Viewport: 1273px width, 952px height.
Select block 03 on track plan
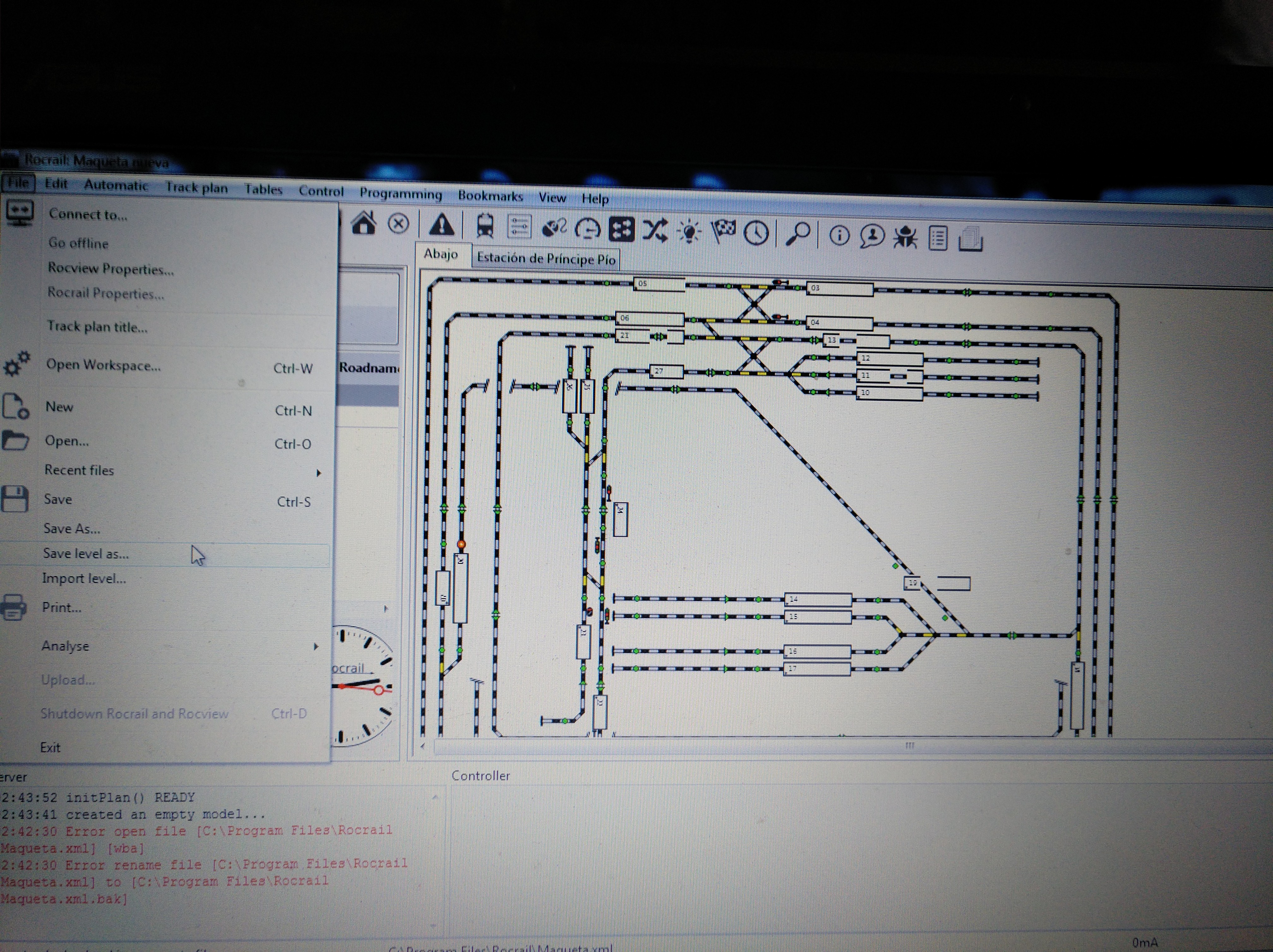(x=839, y=289)
